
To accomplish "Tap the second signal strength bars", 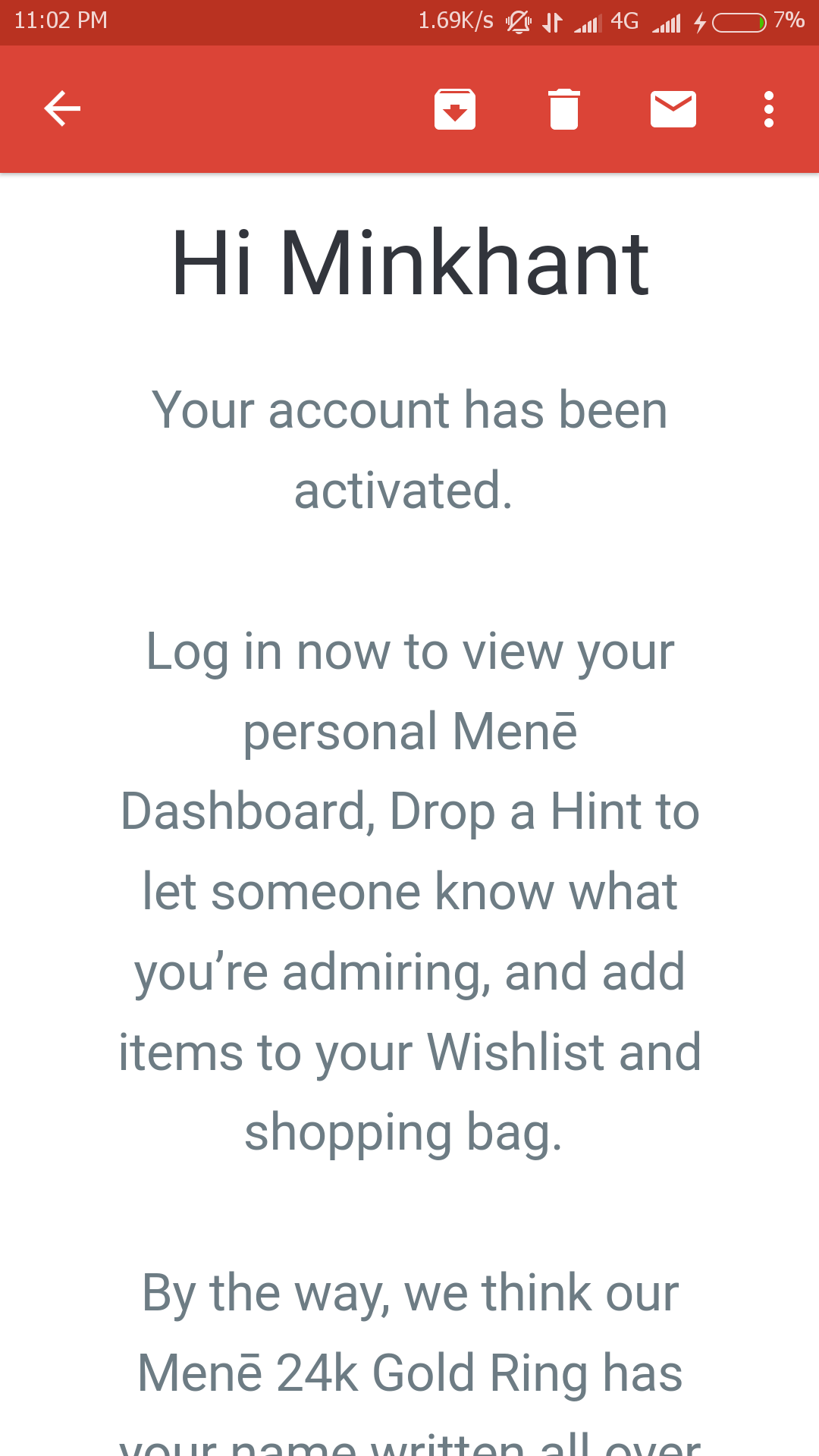I will (x=667, y=24).
